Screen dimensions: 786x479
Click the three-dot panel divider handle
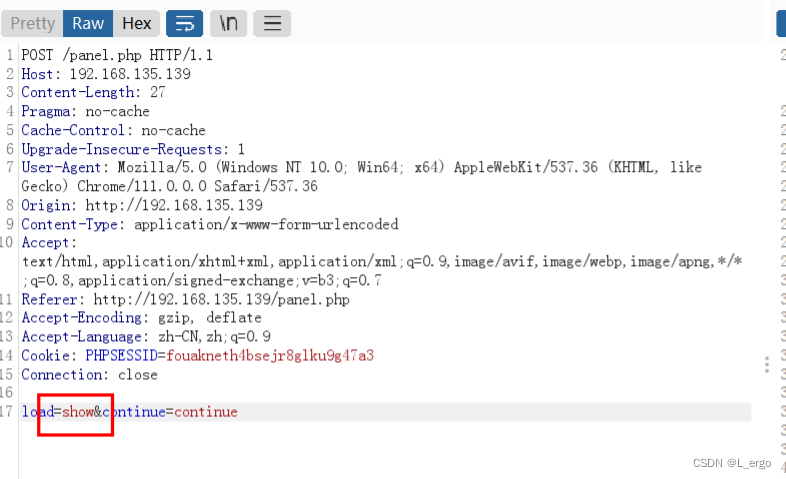click(x=767, y=365)
